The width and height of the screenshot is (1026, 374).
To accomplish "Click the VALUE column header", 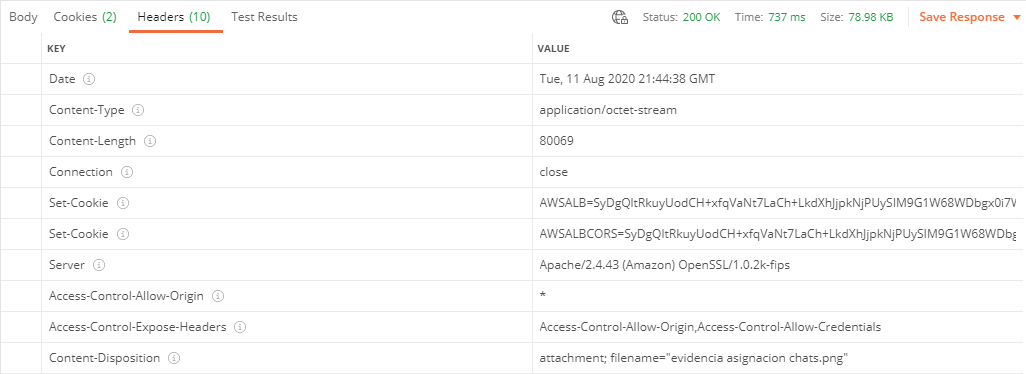I will click(554, 48).
